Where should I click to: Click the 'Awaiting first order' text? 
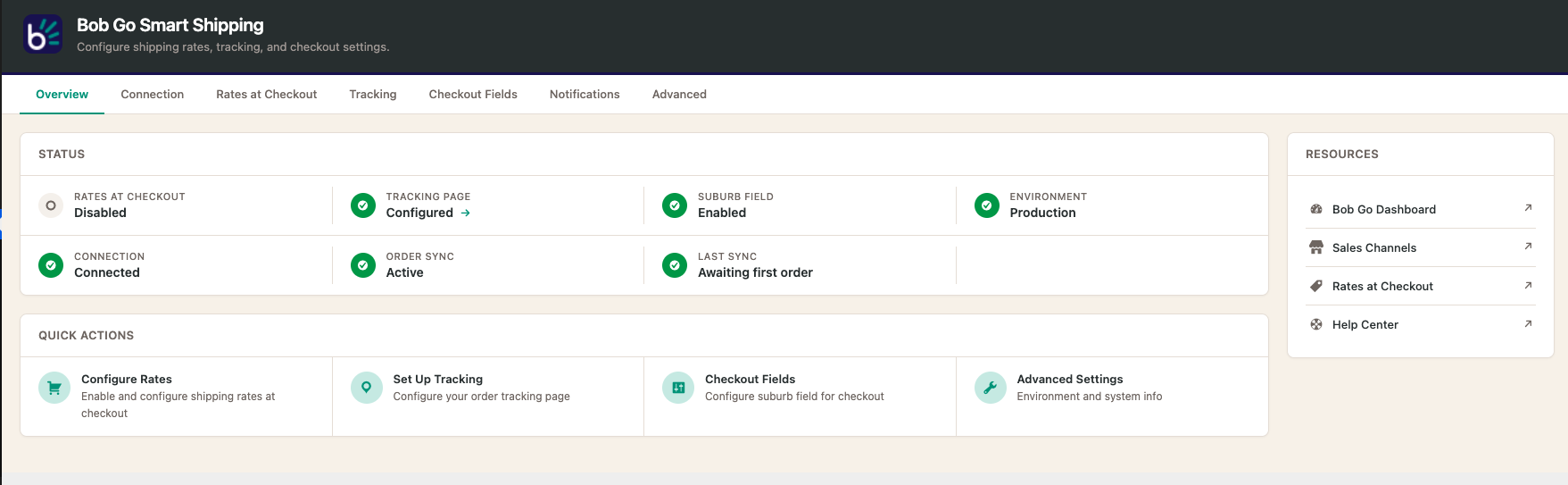pyautogui.click(x=755, y=272)
